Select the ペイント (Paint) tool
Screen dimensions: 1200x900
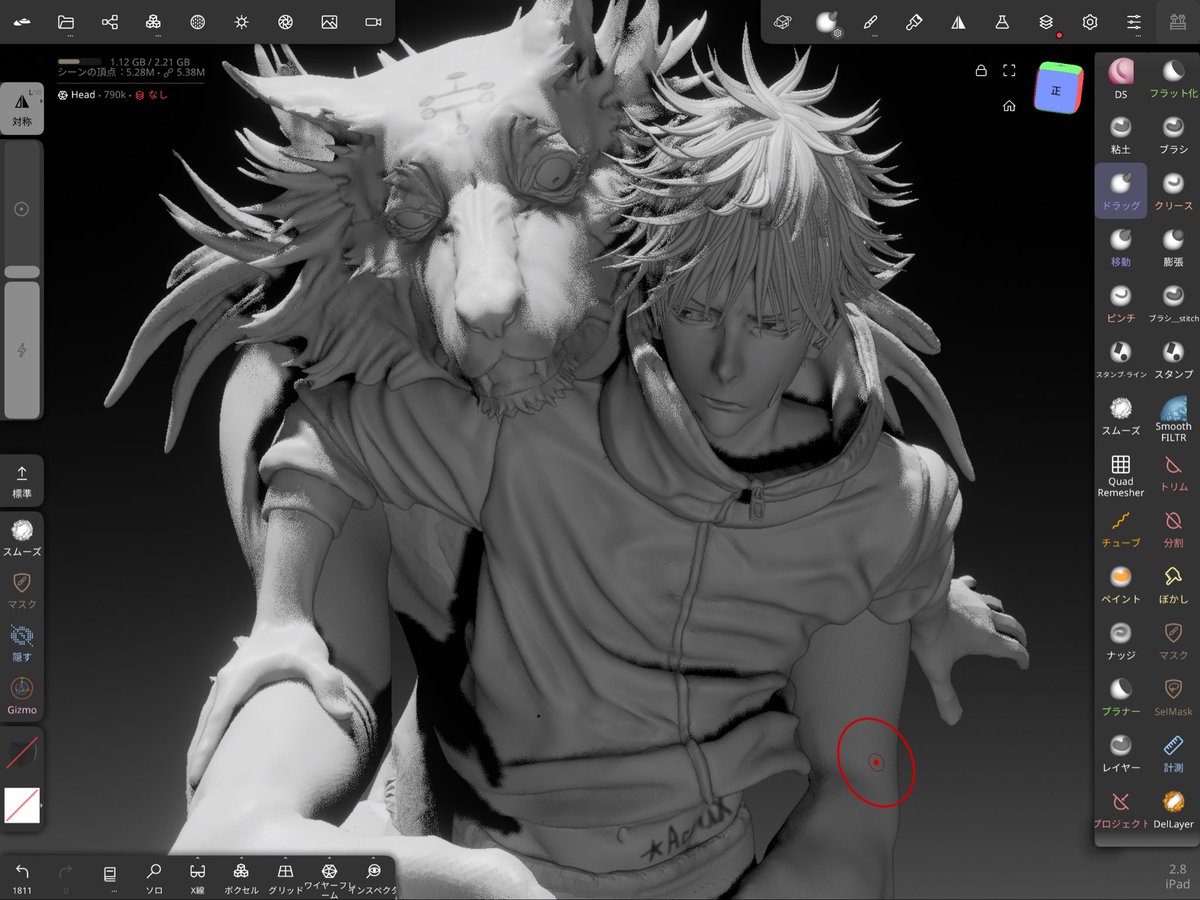(1121, 584)
